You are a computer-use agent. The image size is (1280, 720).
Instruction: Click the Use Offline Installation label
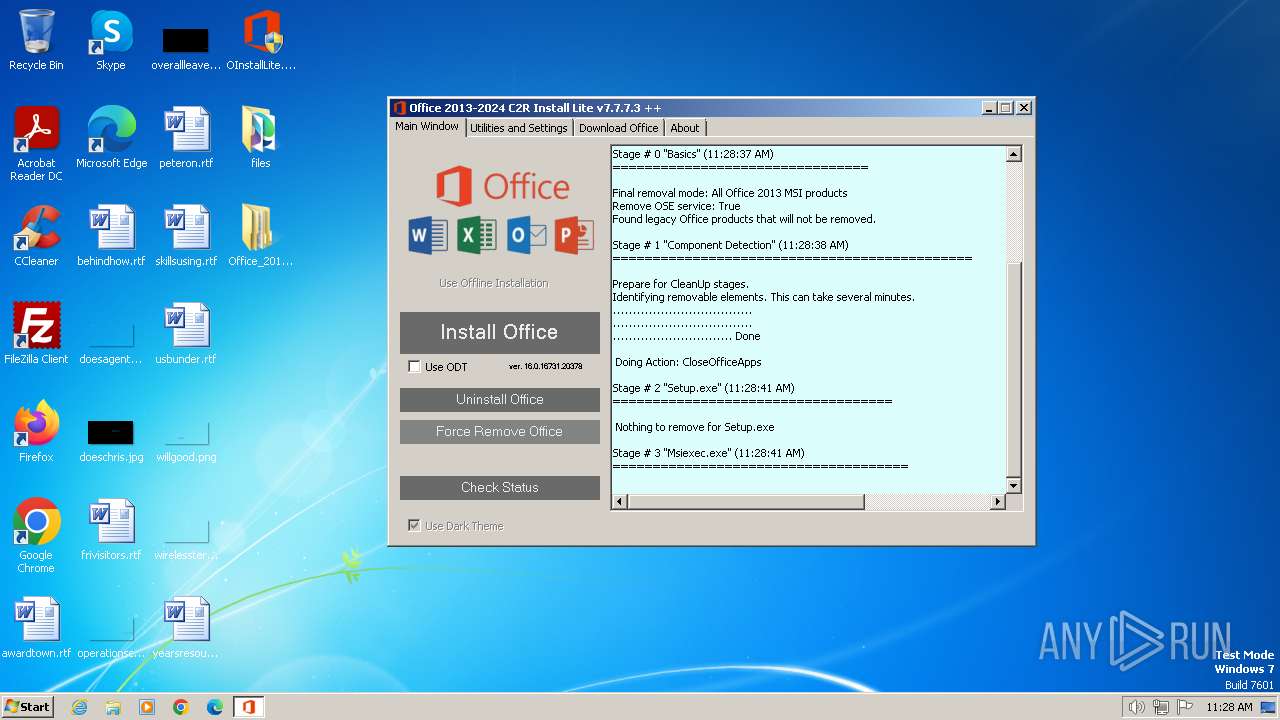tap(494, 283)
